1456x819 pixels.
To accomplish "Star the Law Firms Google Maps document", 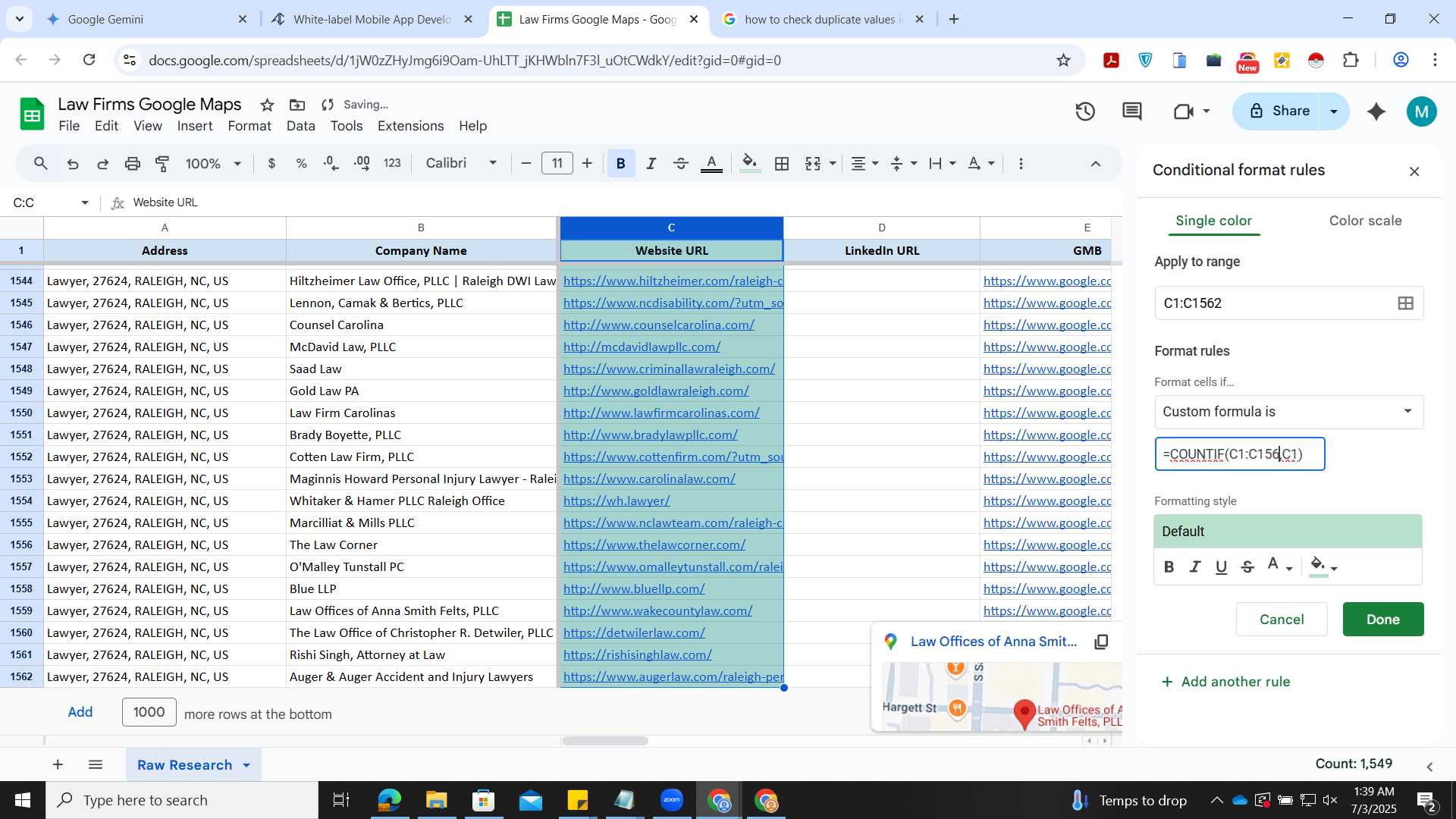I will (x=267, y=105).
